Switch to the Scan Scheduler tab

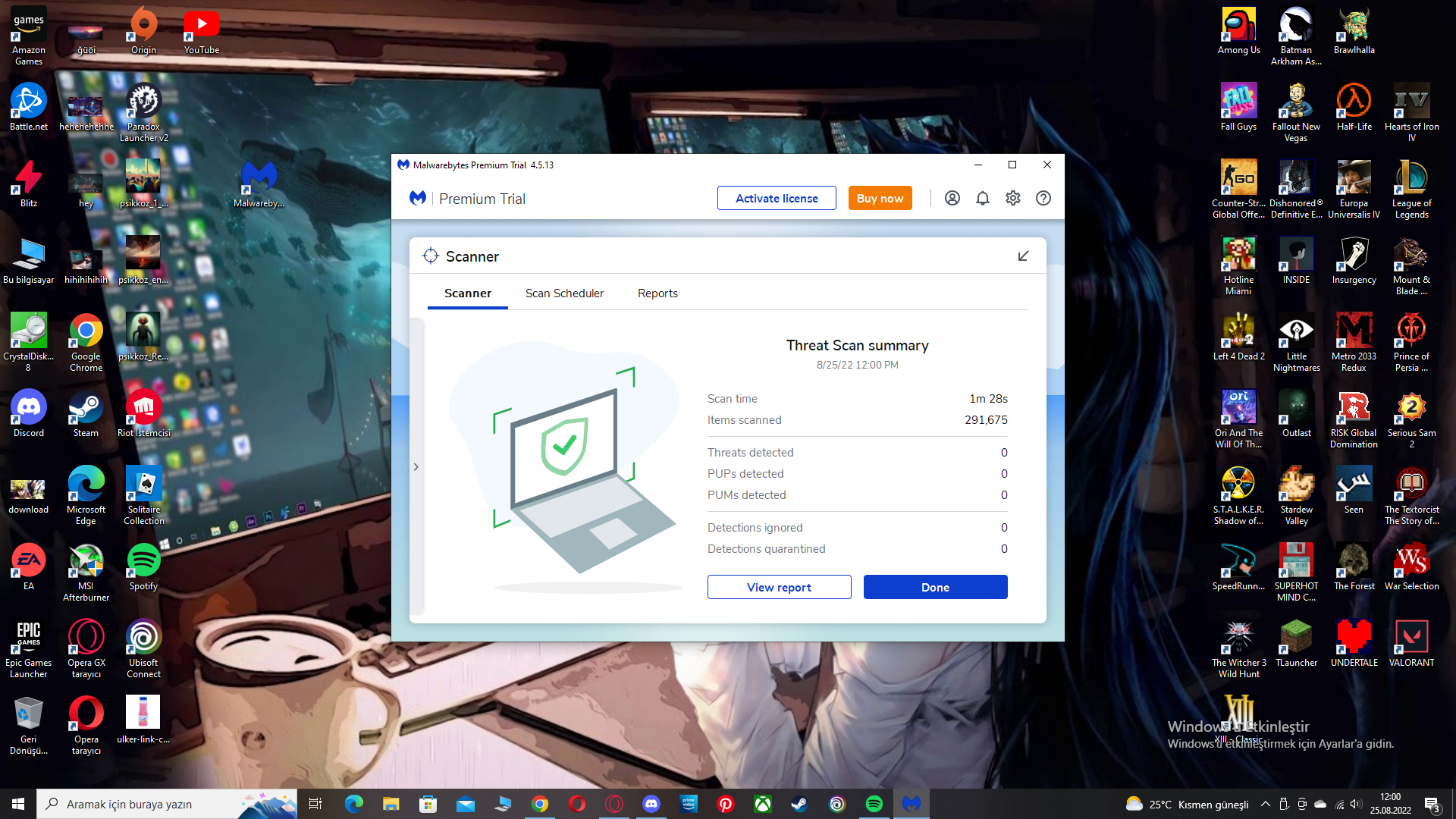[x=564, y=293]
